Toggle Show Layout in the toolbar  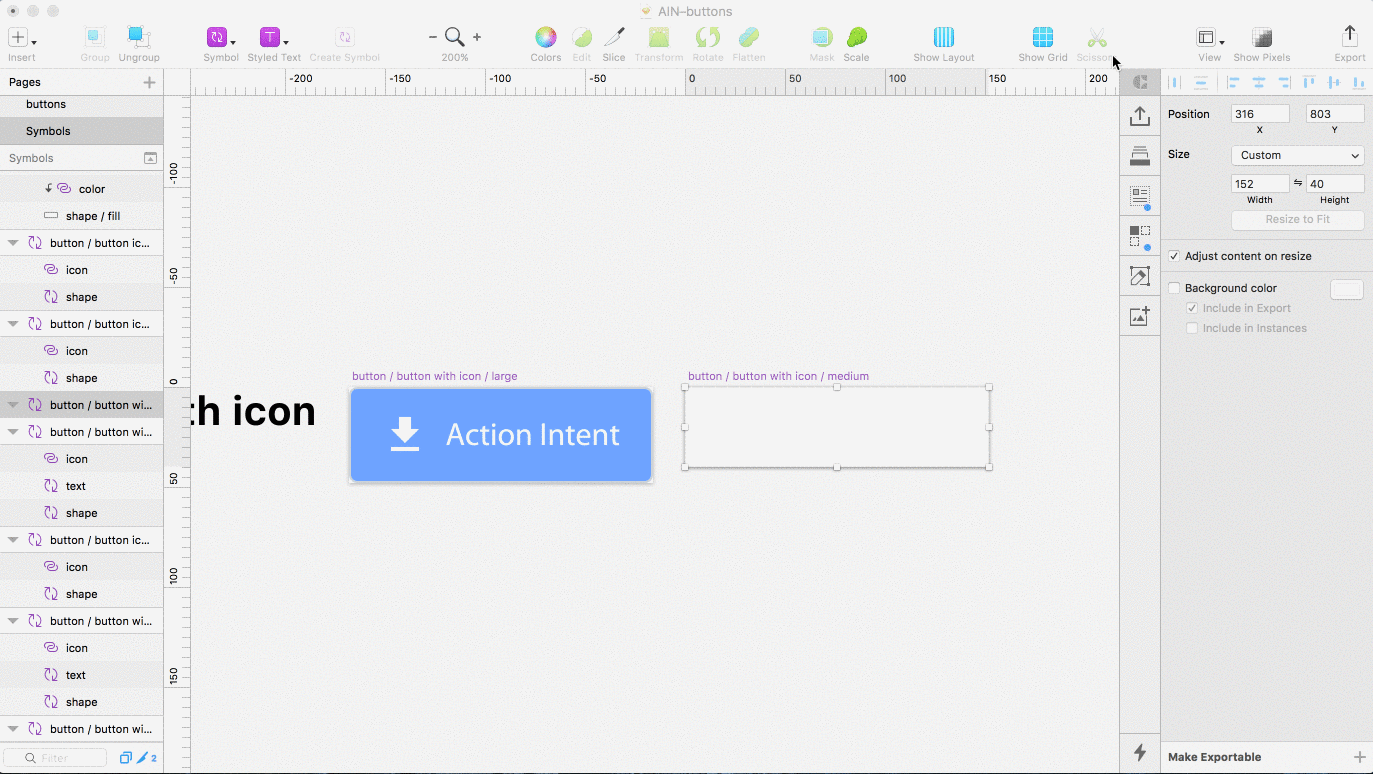coord(944,38)
